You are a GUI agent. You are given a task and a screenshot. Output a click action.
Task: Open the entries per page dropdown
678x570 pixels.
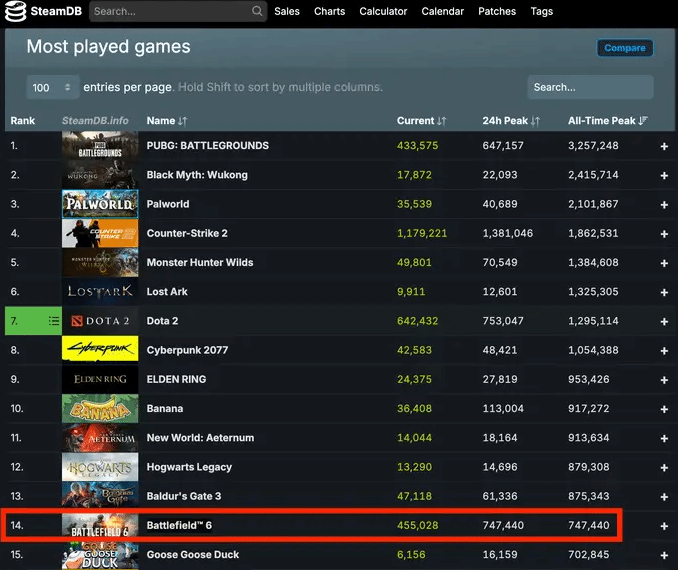coord(53,88)
